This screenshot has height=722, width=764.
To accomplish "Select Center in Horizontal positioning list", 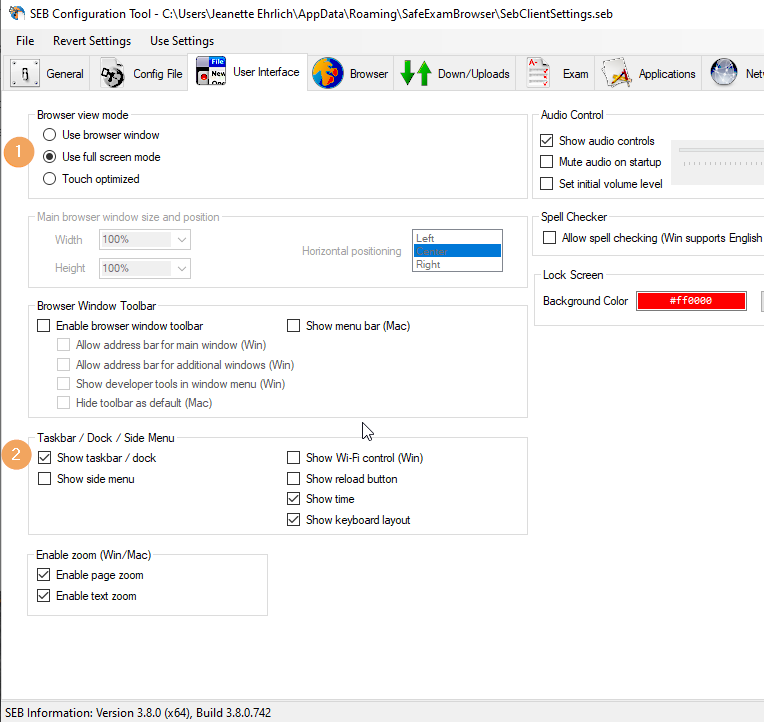I will (x=457, y=251).
